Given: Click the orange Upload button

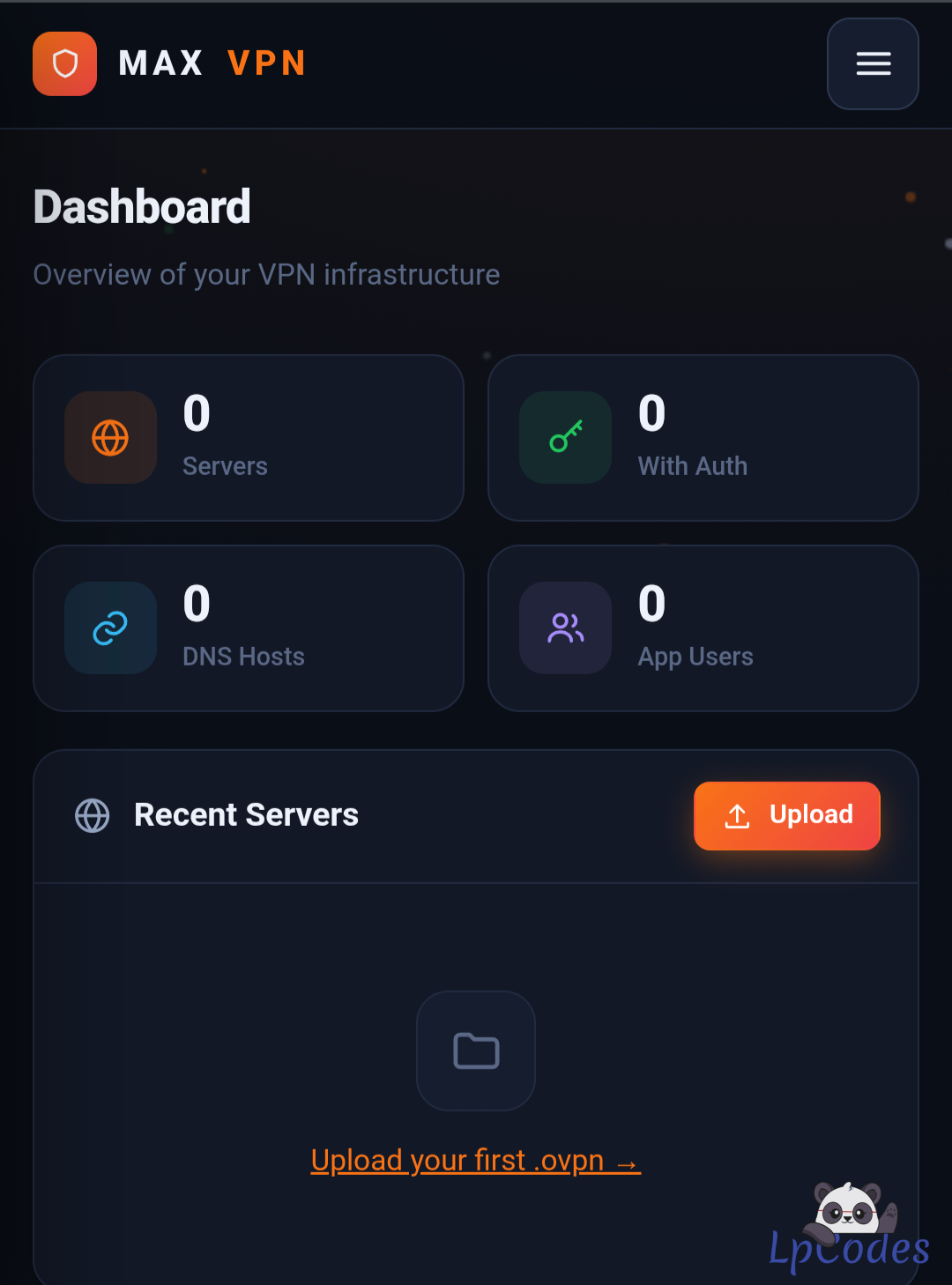Looking at the screenshot, I should click(787, 816).
